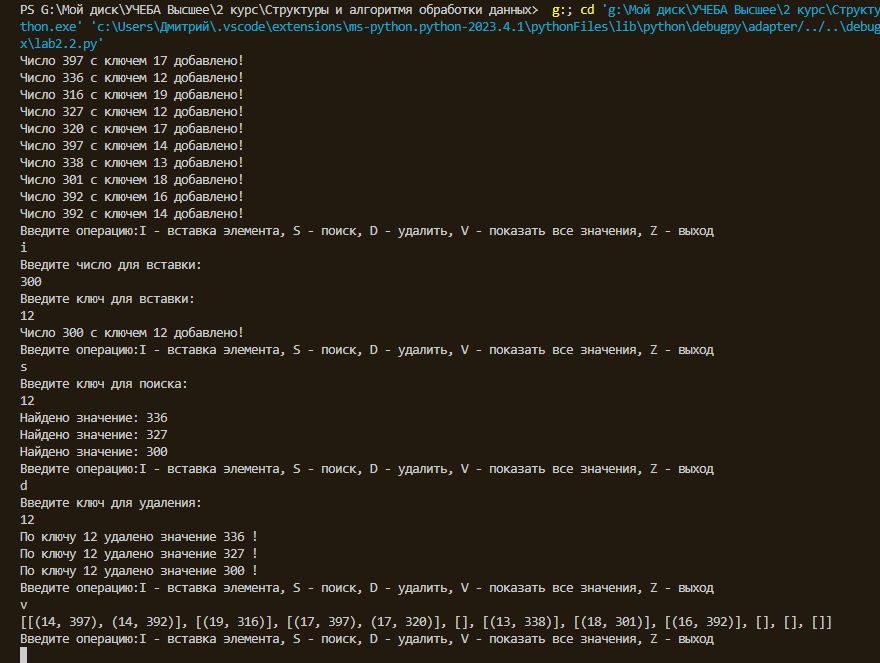Click the yellow 'cd' command in prompt line

588,10
